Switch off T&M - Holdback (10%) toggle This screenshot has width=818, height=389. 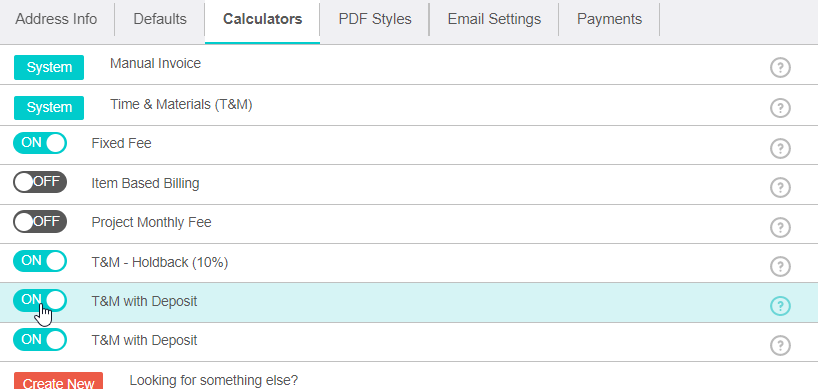tap(40, 261)
